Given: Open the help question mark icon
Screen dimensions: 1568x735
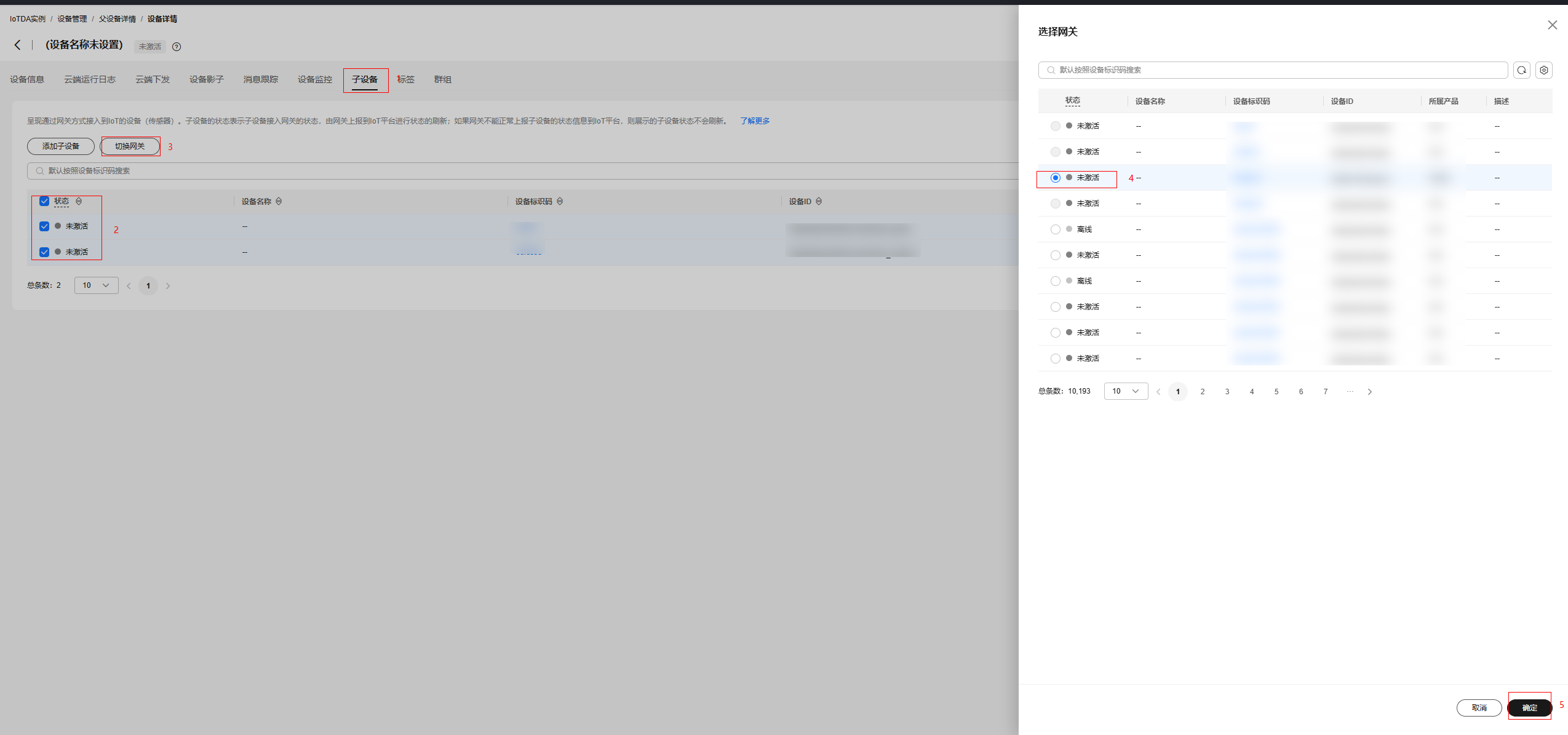Looking at the screenshot, I should click(x=177, y=47).
